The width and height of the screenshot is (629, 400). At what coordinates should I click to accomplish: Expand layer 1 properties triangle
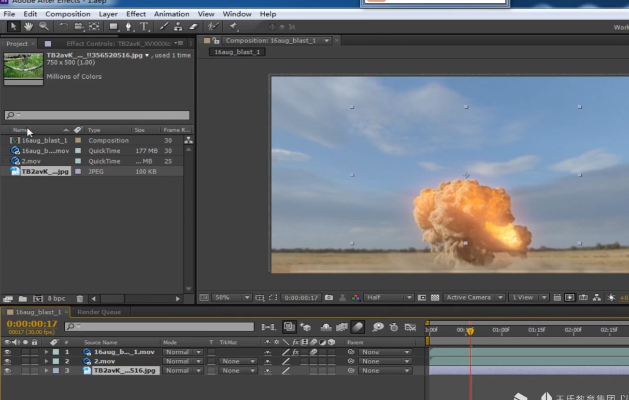(46, 352)
